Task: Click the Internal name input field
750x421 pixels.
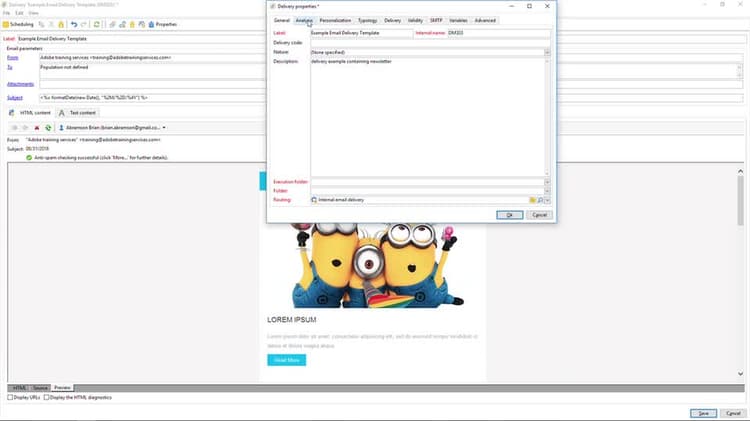Action: pos(499,33)
